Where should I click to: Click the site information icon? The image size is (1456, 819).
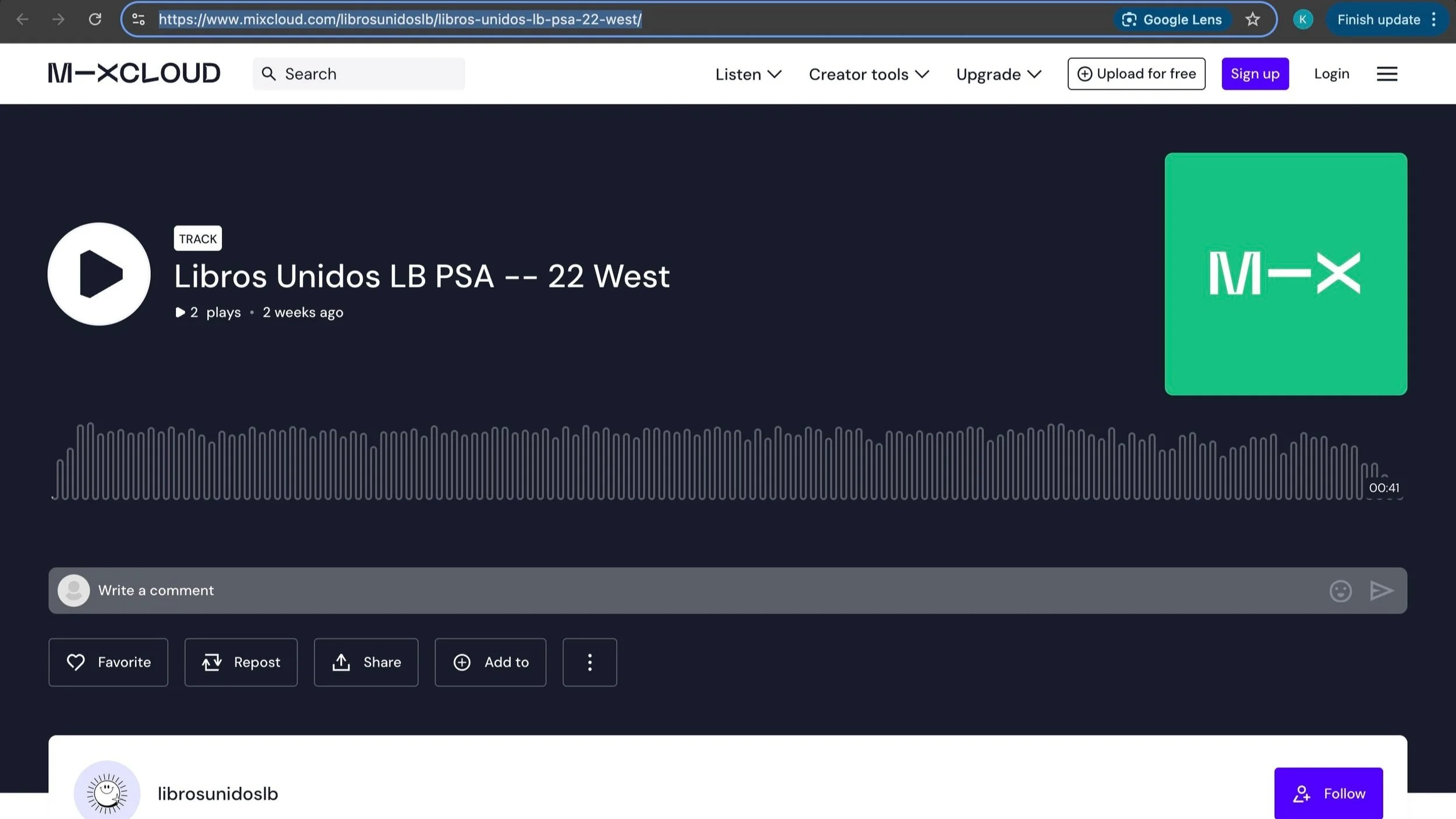[x=139, y=20]
